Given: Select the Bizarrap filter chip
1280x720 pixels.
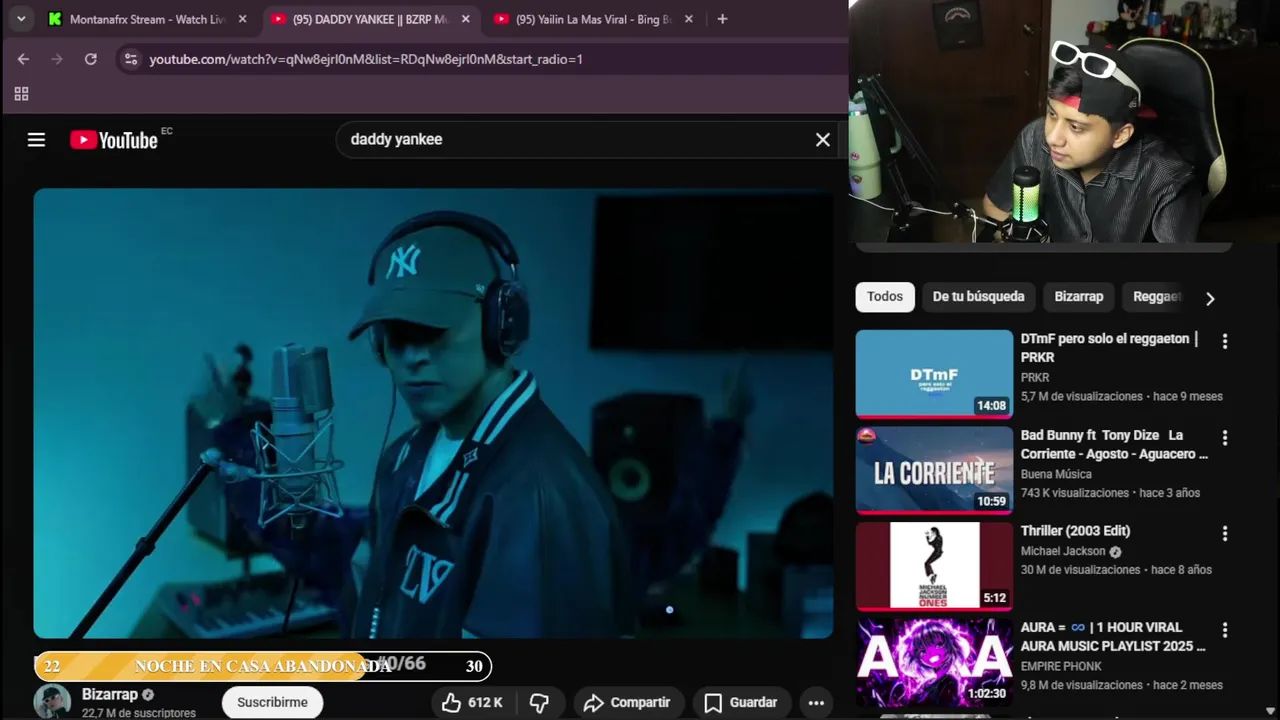Looking at the screenshot, I should (1079, 297).
